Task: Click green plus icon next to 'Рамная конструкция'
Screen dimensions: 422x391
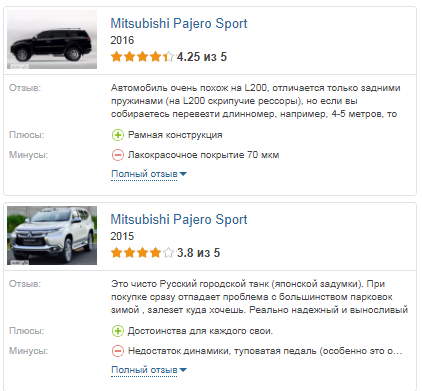Action: pos(118,135)
